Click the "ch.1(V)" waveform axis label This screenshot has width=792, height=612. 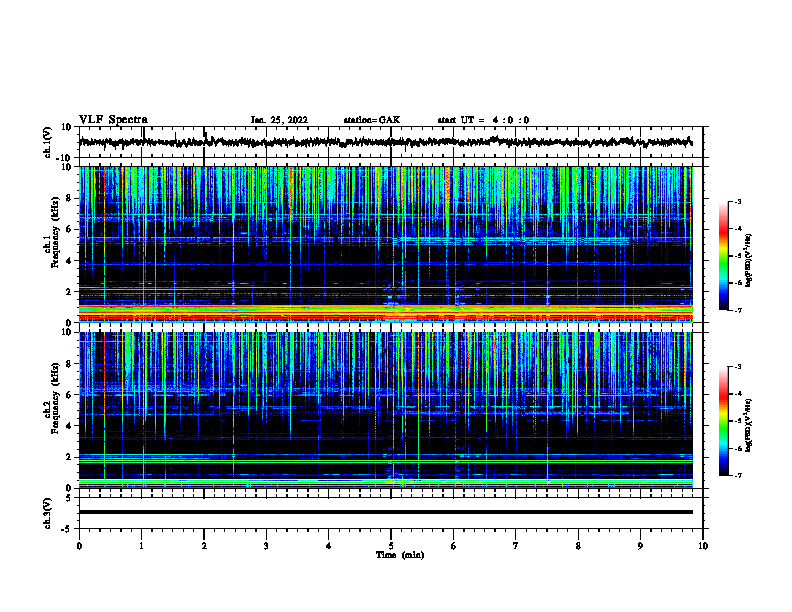coord(48,142)
